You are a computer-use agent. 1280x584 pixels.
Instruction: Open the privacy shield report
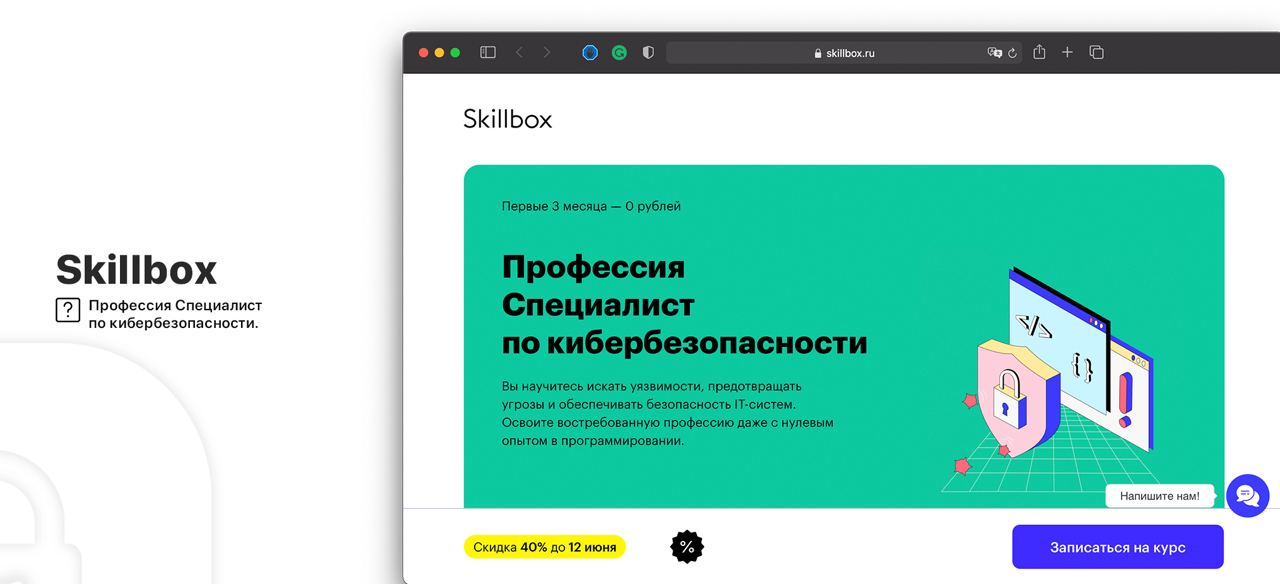click(648, 53)
